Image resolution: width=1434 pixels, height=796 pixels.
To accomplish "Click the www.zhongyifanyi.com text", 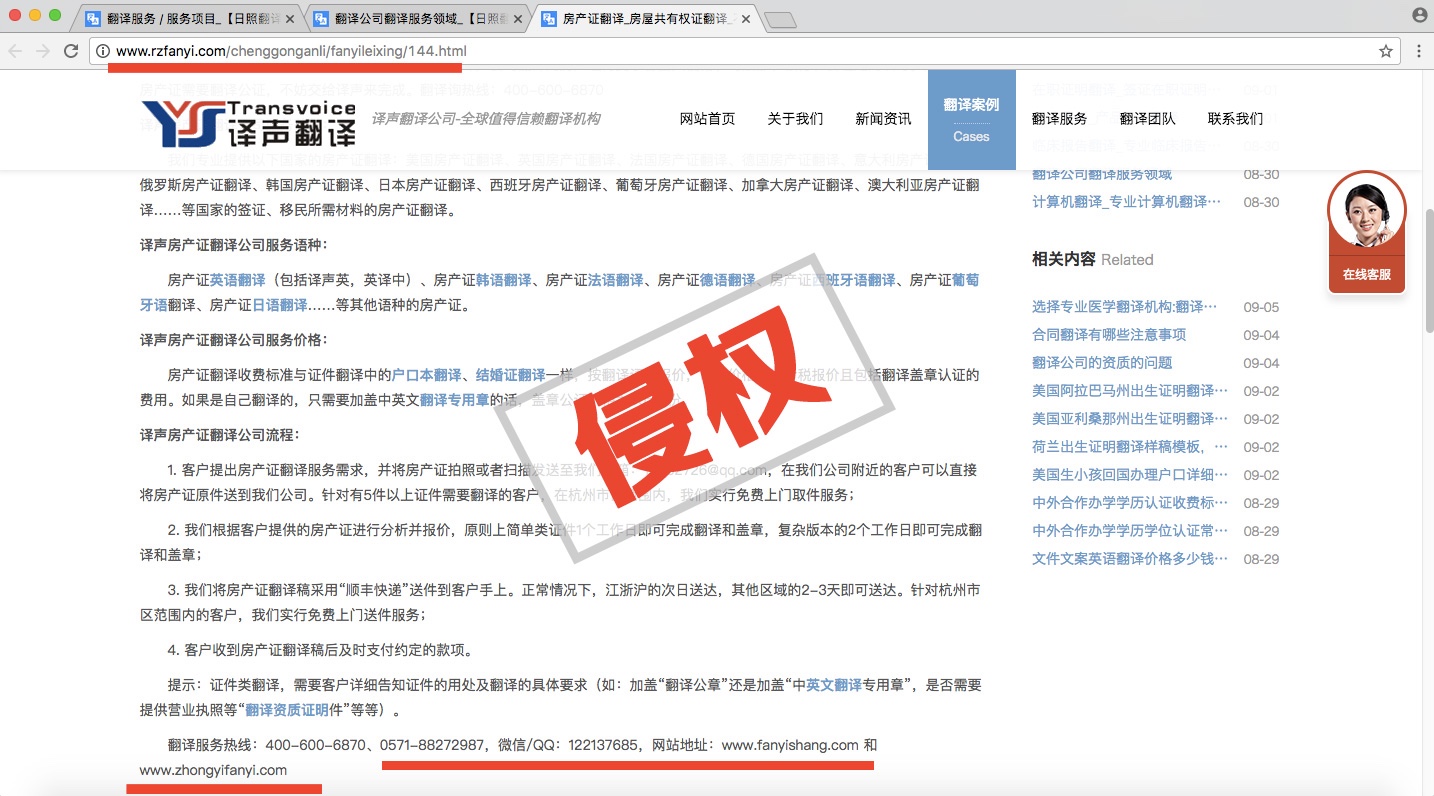I will point(213,770).
